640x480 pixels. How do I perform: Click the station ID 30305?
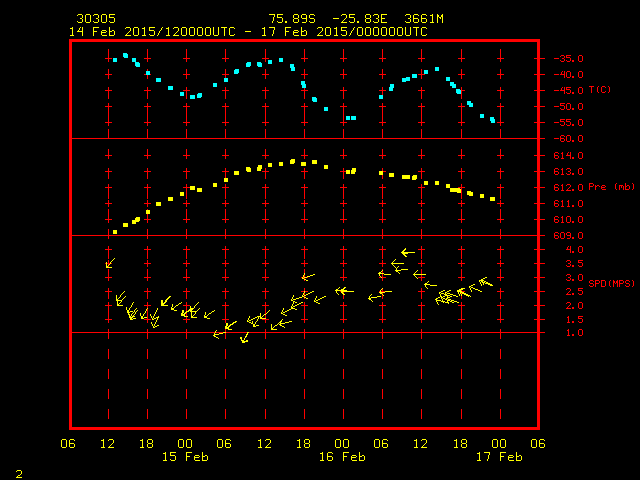[x=96, y=19]
